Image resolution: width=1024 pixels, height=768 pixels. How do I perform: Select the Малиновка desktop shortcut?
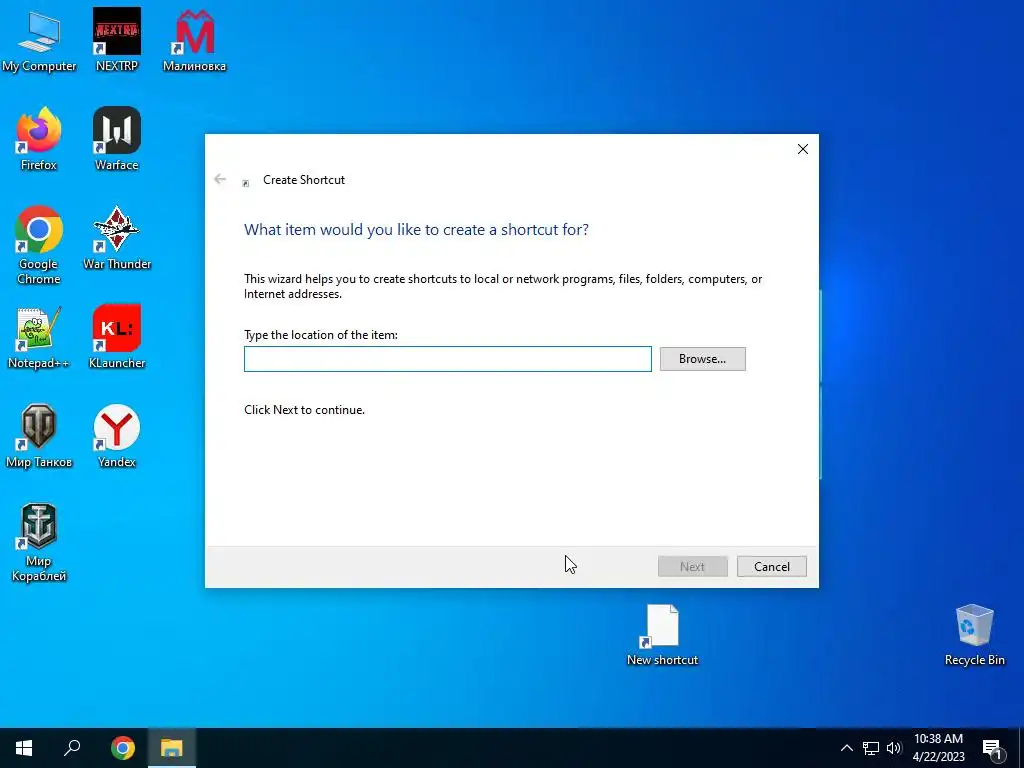[194, 40]
